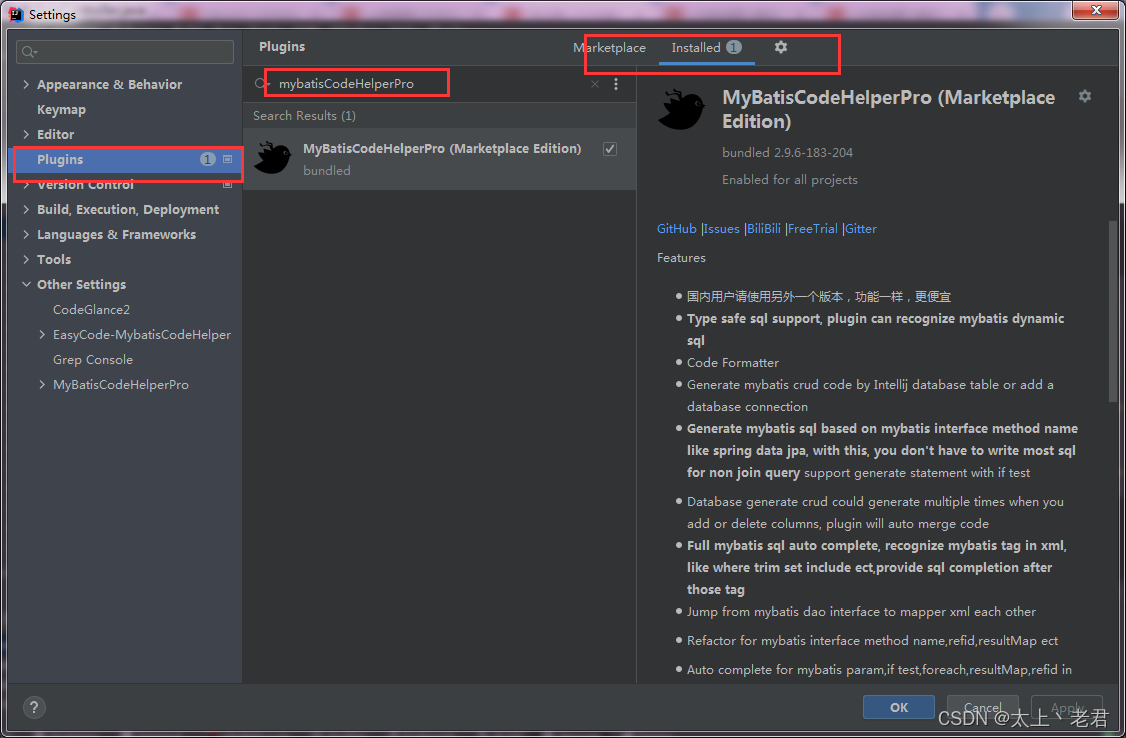Click the IntelliJ icon in the title bar

pyautogui.click(x=16, y=14)
